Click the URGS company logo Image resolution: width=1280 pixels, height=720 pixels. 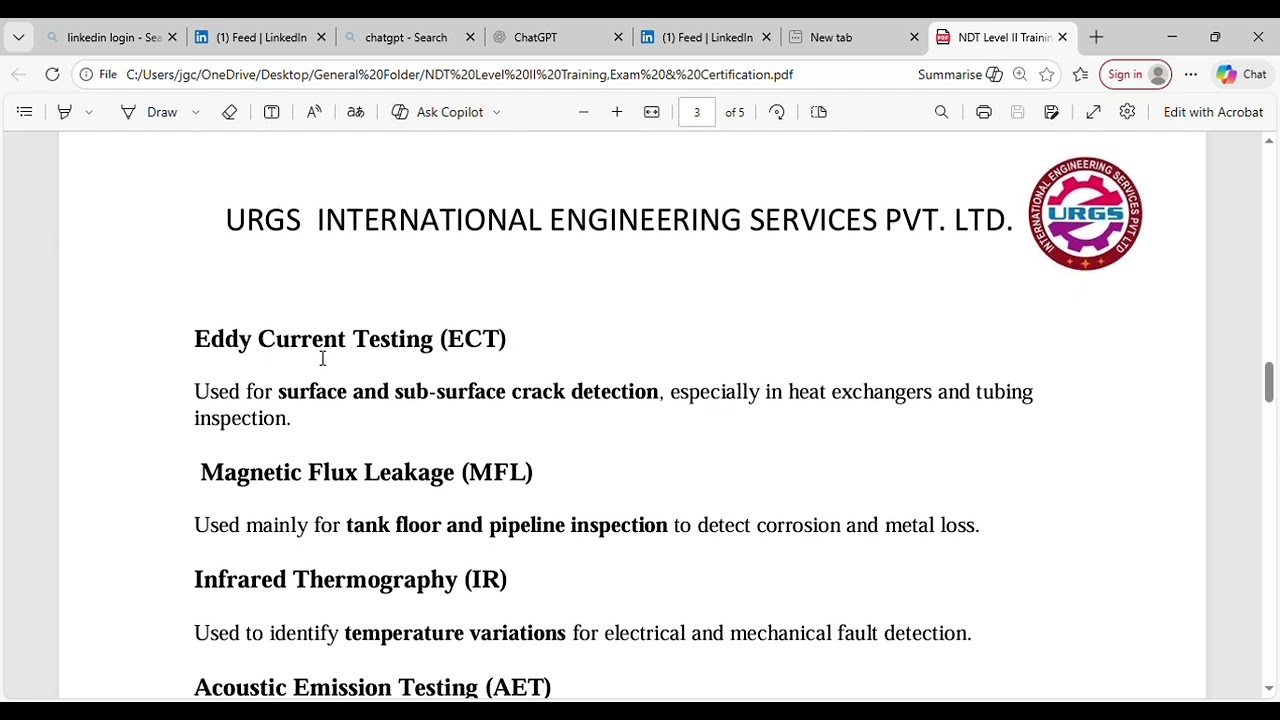pos(1085,213)
